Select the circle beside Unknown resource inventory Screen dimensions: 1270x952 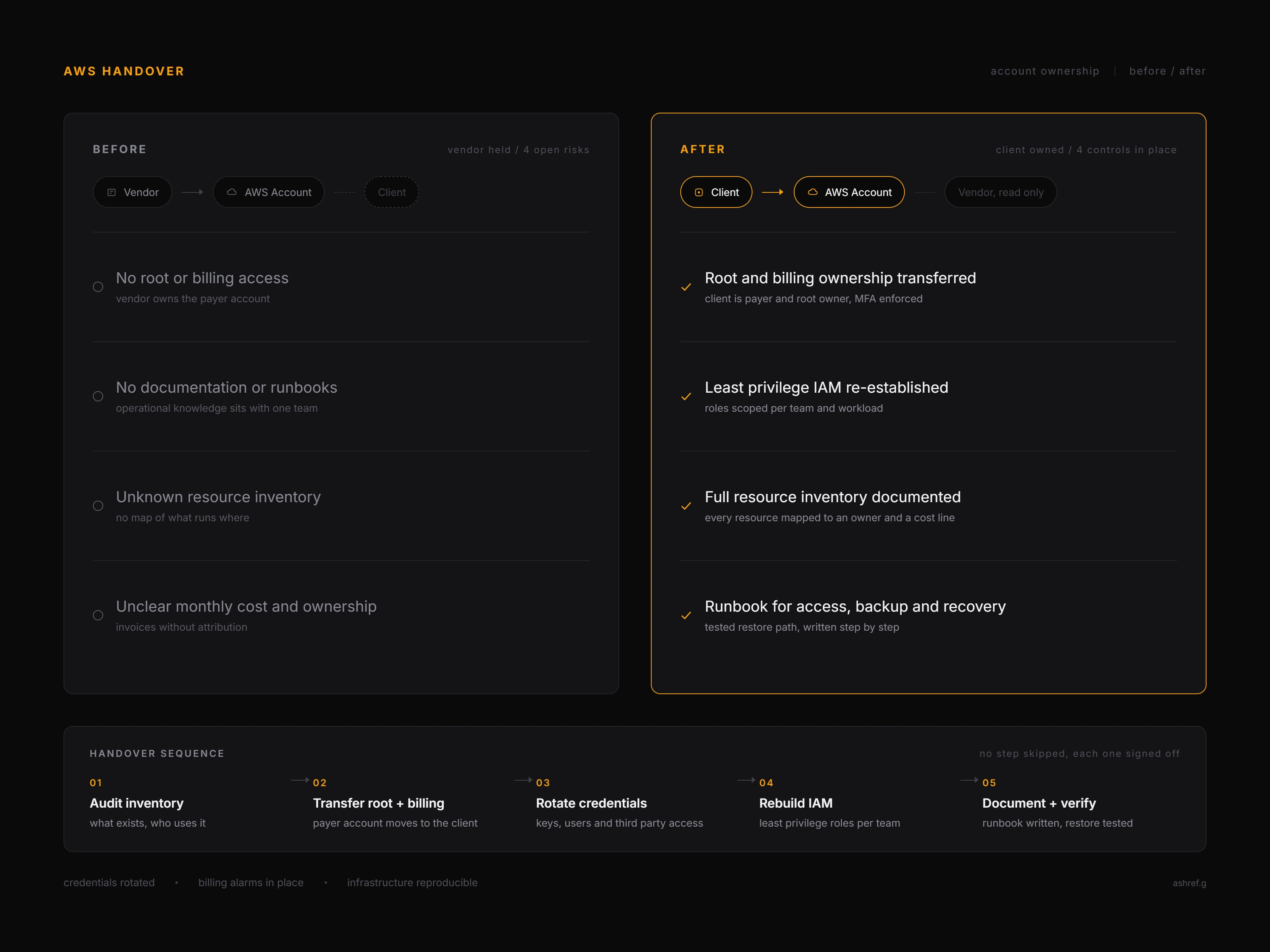click(98, 506)
